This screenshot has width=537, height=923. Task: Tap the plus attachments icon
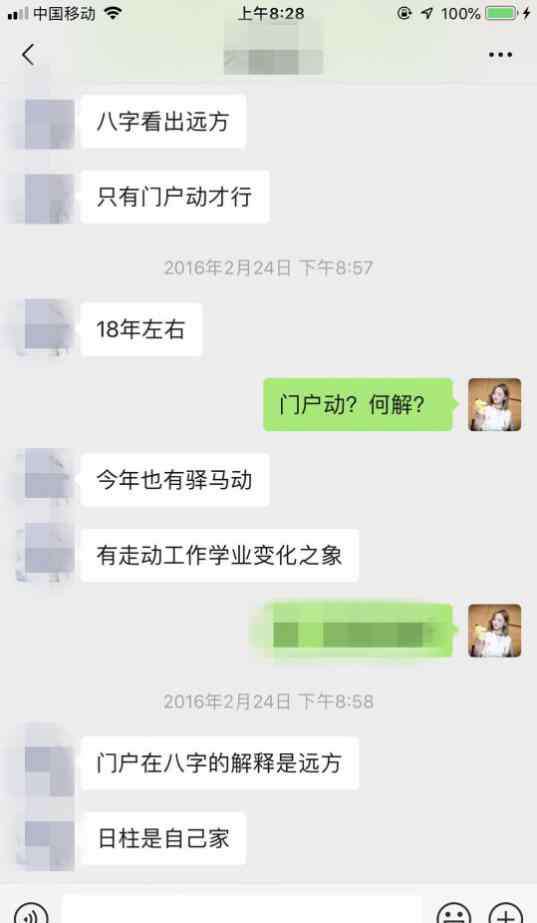click(x=506, y=914)
